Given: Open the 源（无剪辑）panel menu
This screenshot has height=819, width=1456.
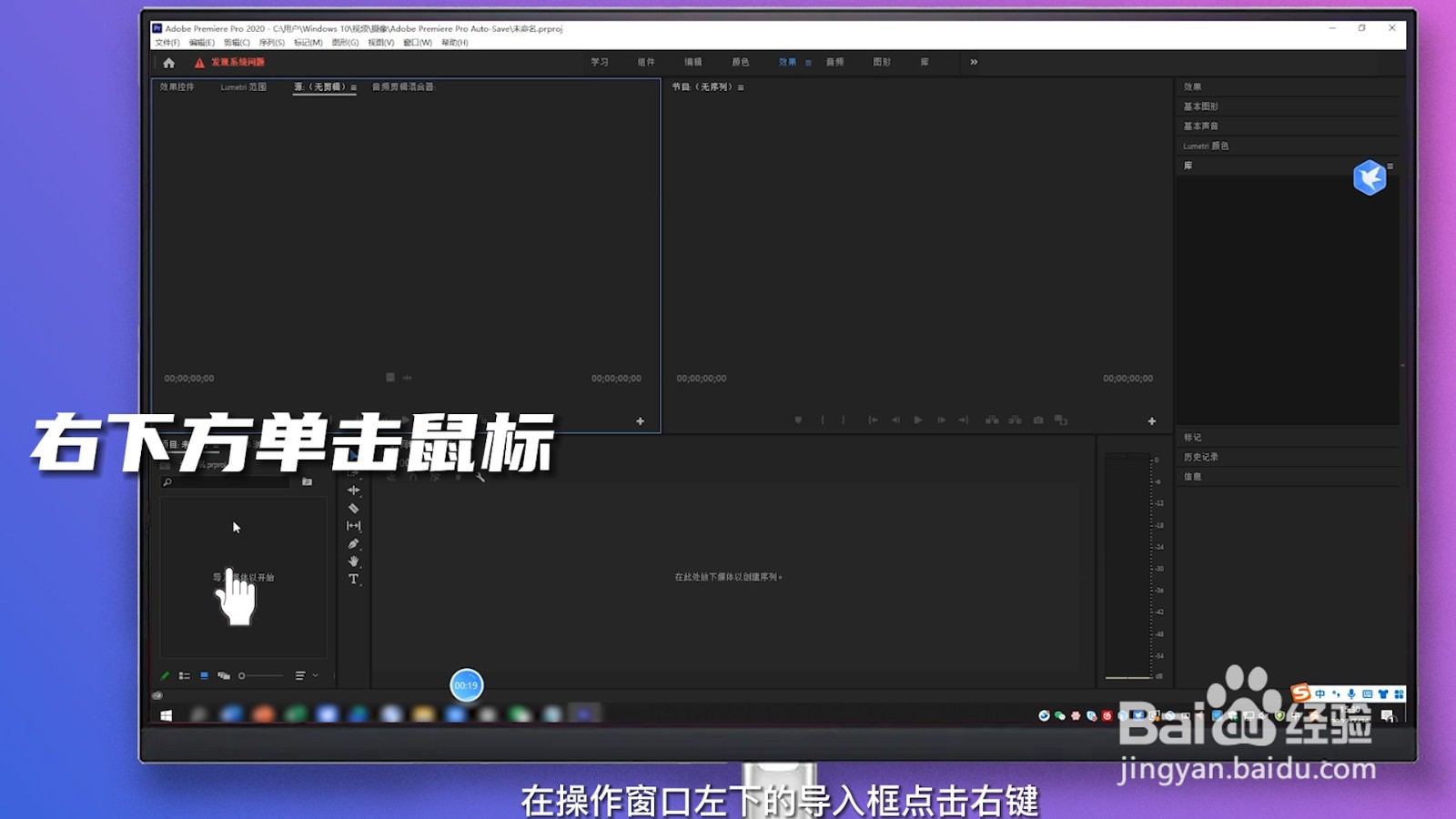Looking at the screenshot, I should pyautogui.click(x=352, y=88).
